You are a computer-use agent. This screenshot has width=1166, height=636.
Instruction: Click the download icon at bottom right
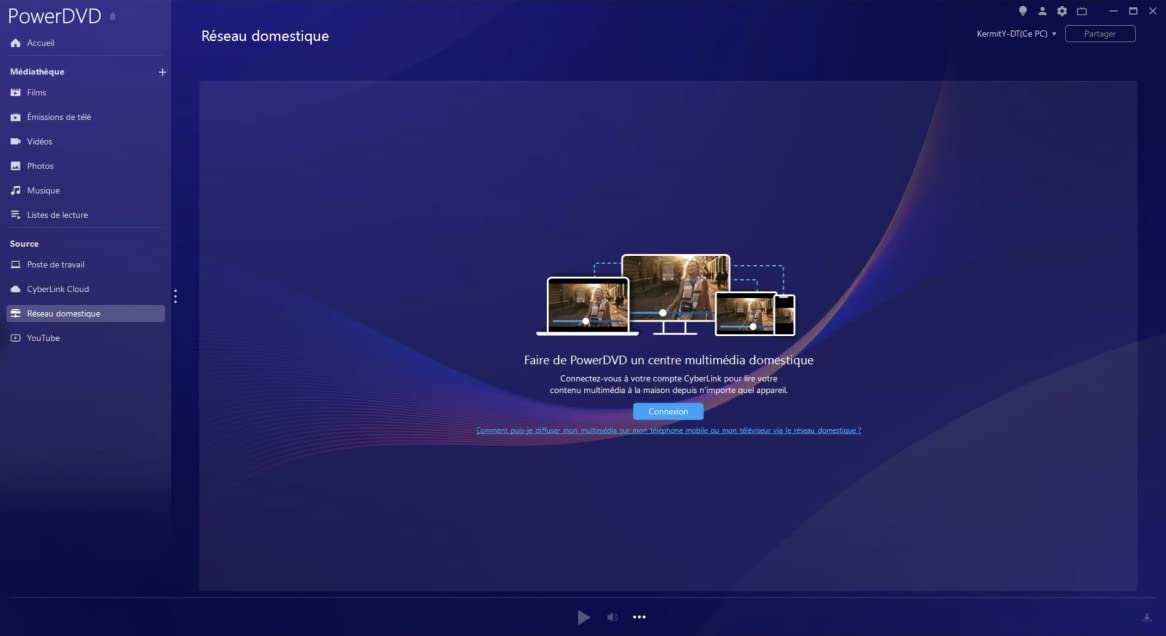click(x=1147, y=617)
